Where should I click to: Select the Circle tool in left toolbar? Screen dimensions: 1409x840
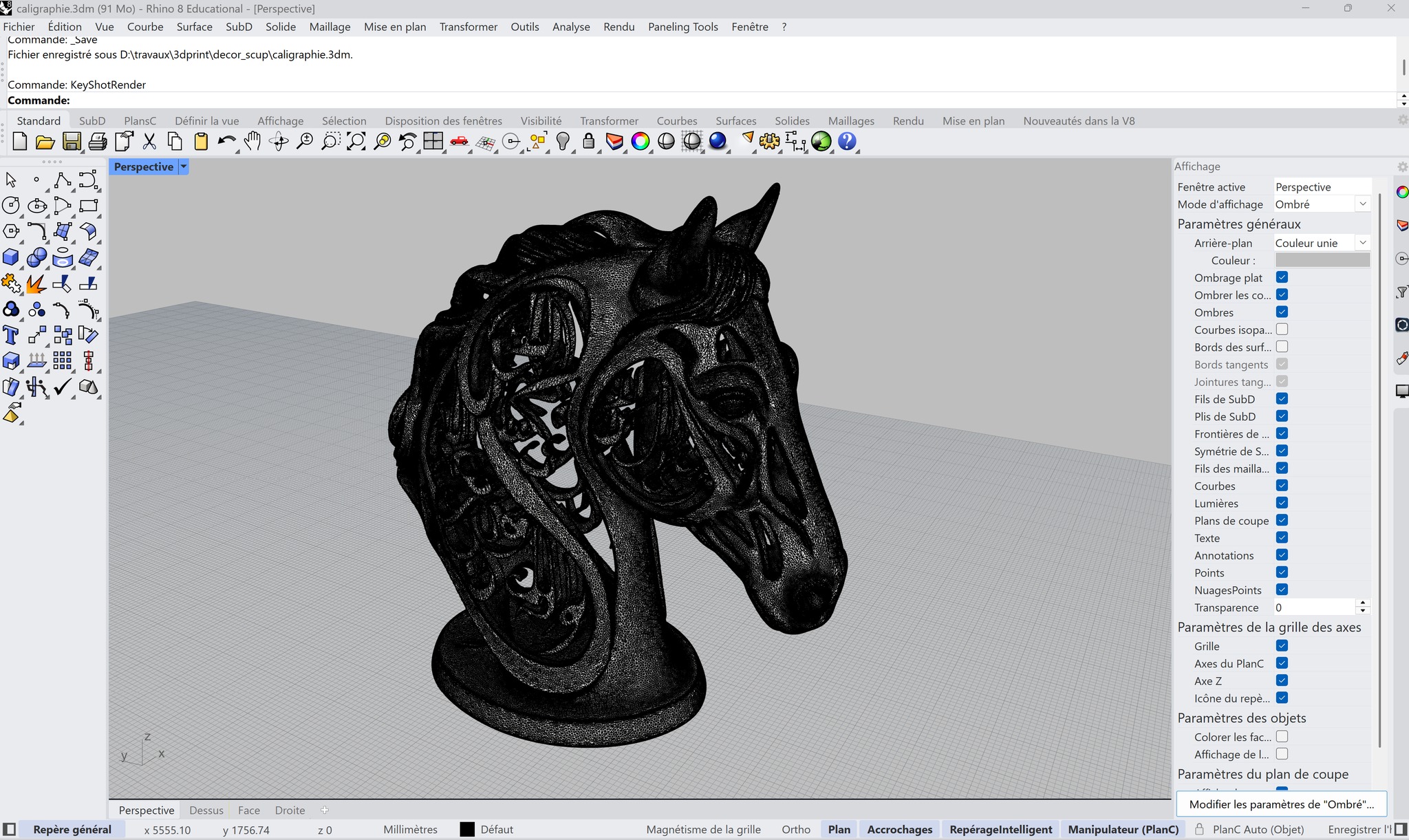(x=11, y=205)
